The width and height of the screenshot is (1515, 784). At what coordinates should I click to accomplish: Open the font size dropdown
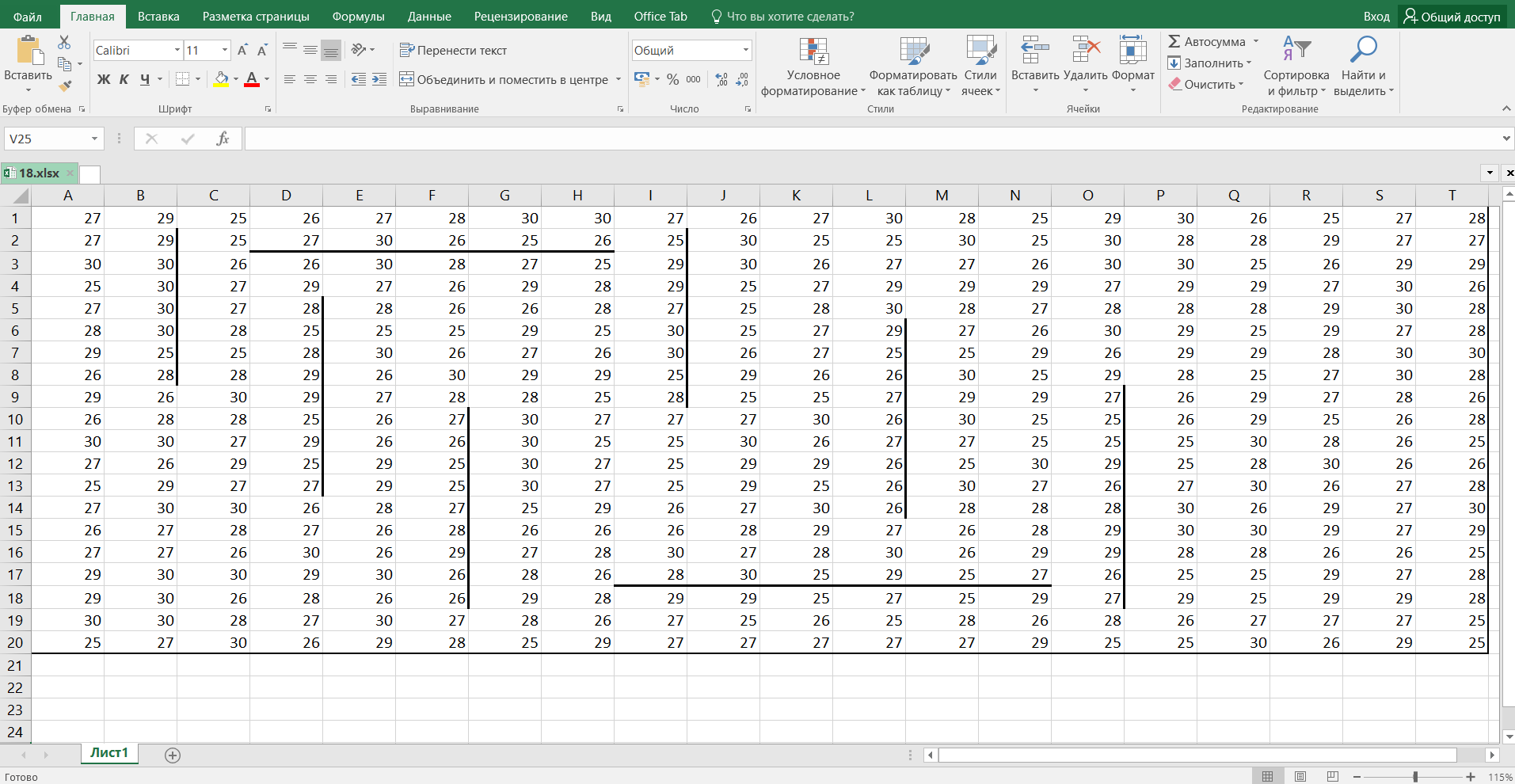click(x=225, y=51)
